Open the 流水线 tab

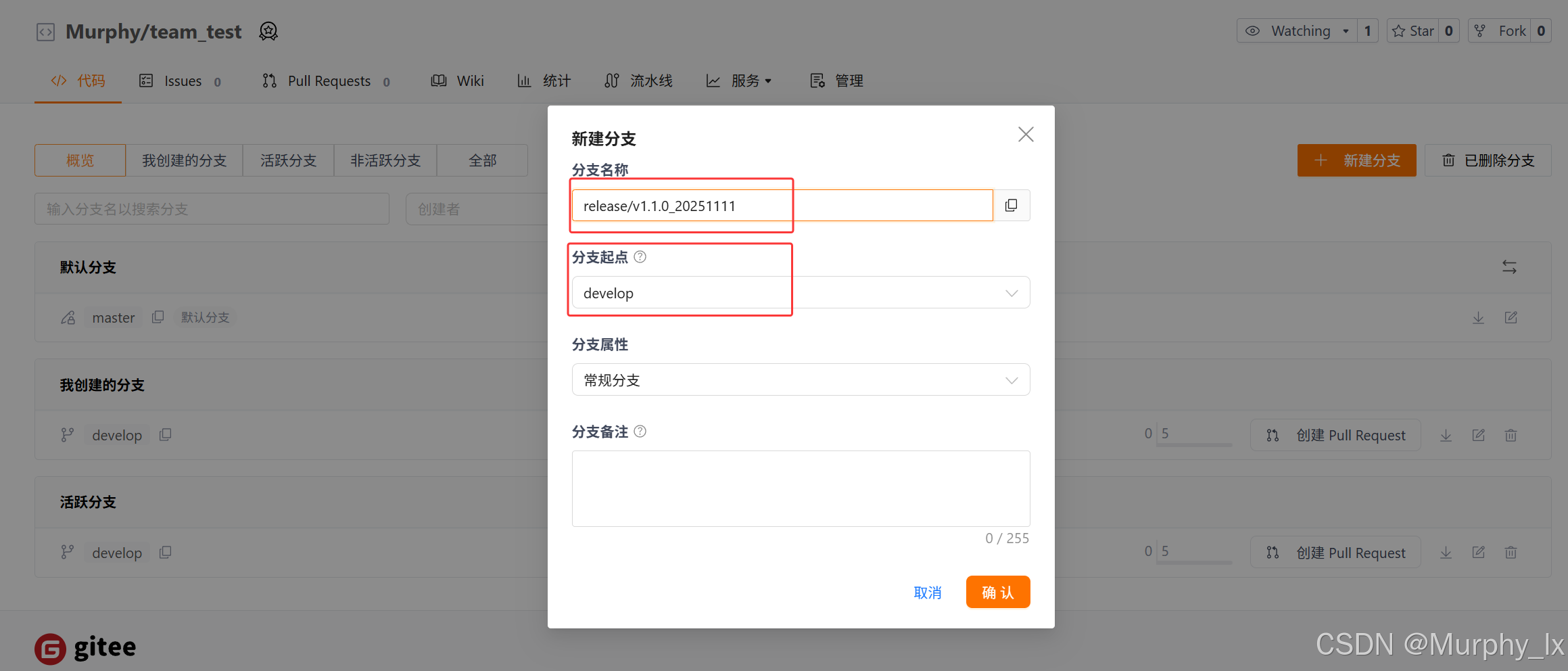[x=639, y=81]
